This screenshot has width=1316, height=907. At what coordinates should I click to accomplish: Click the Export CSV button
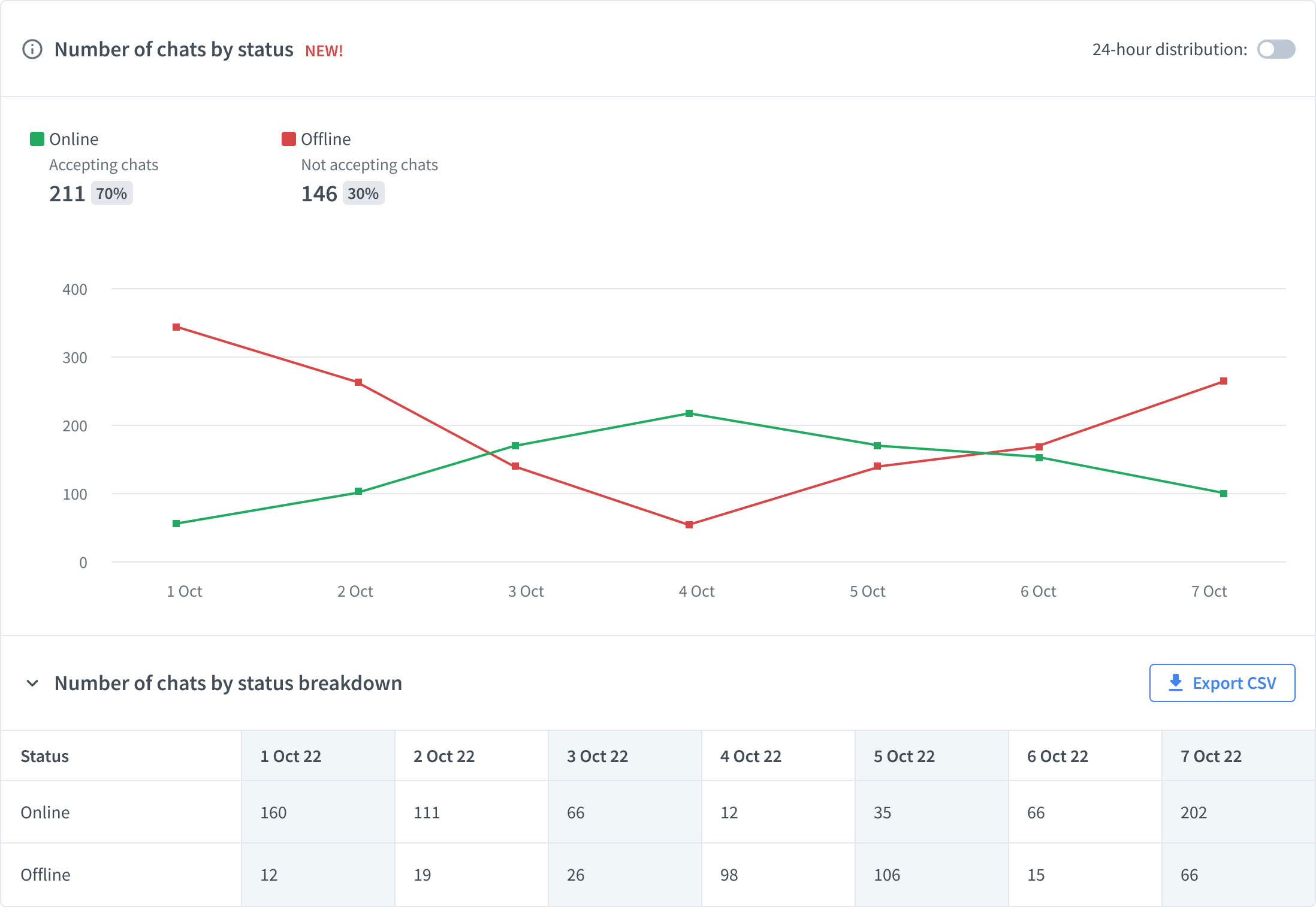click(1223, 683)
